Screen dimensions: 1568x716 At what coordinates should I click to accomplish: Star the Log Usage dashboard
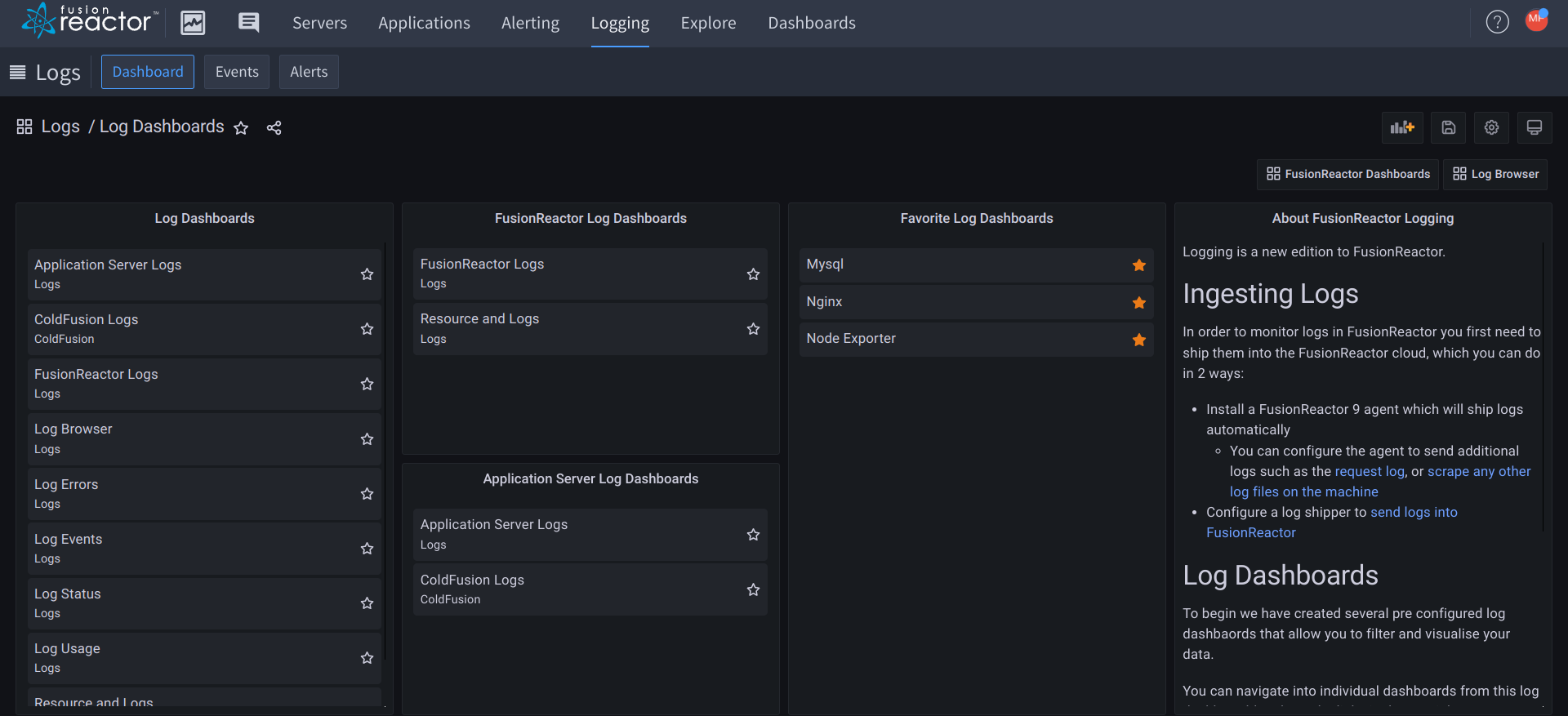pos(367,658)
